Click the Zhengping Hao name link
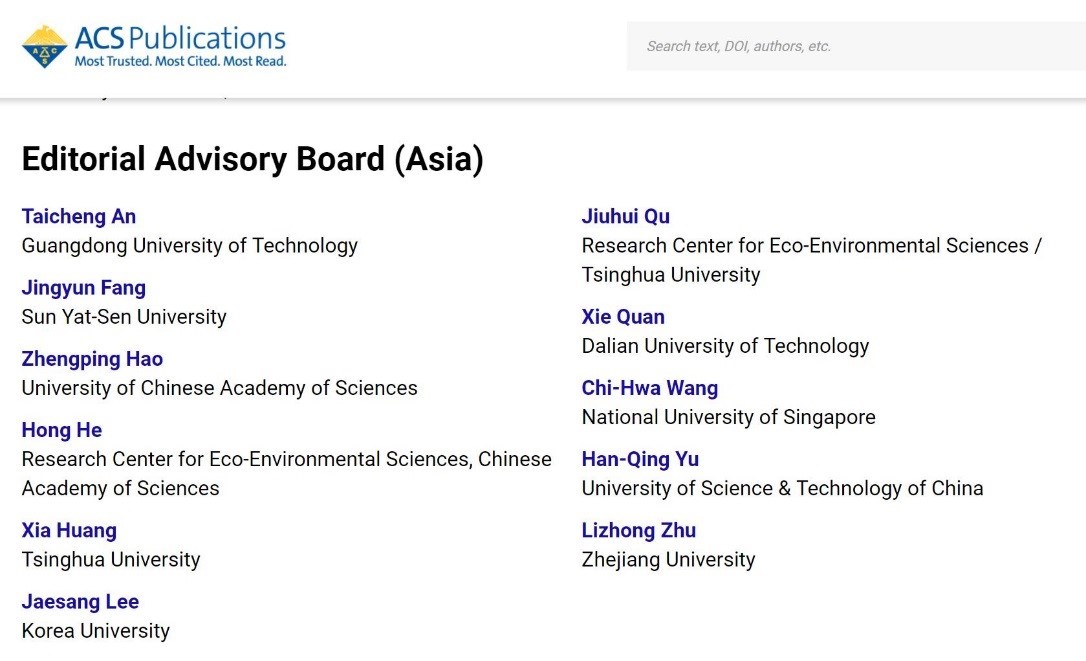 click(x=92, y=359)
